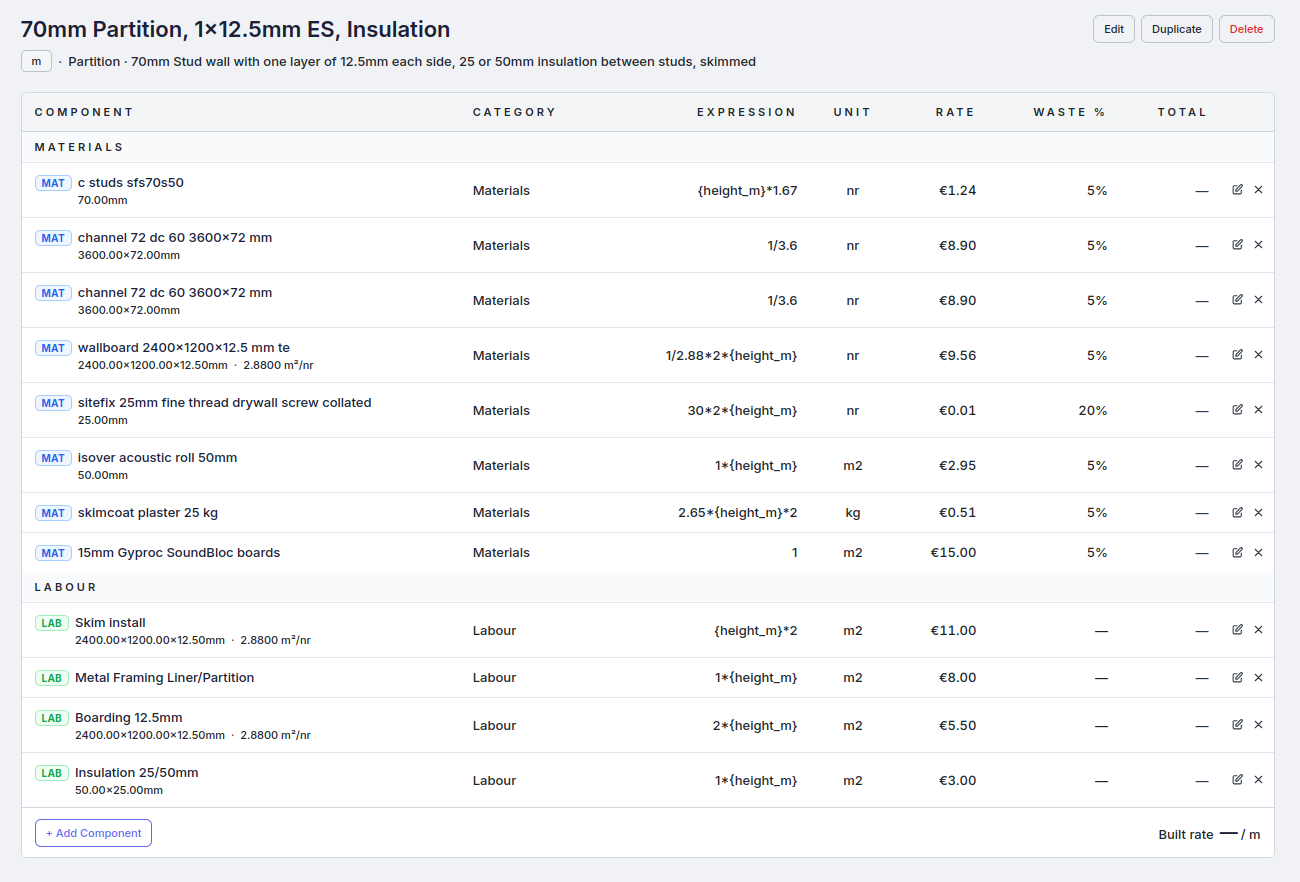The image size is (1300, 882).
Task: Edit the 15mm Gyproc SoundBloc boards row
Action: [x=1237, y=552]
